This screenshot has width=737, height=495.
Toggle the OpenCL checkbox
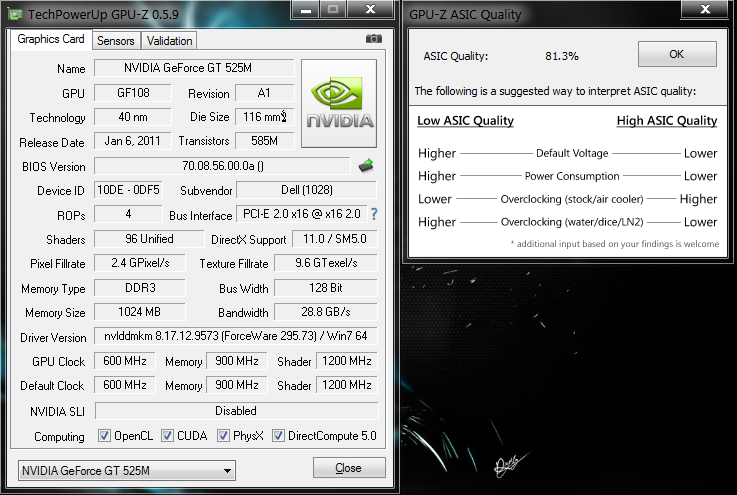point(104,436)
